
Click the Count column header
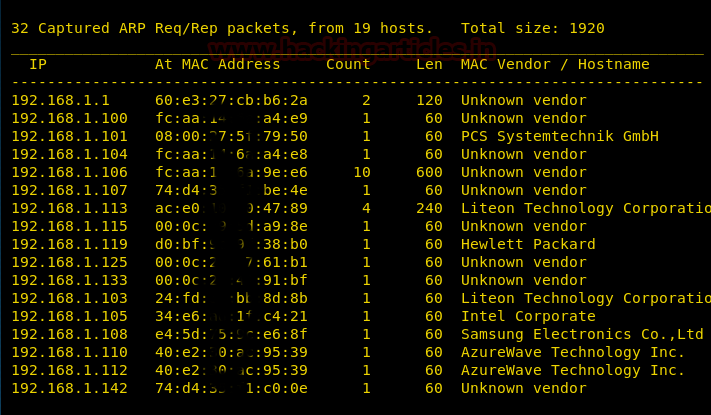[x=348, y=65]
